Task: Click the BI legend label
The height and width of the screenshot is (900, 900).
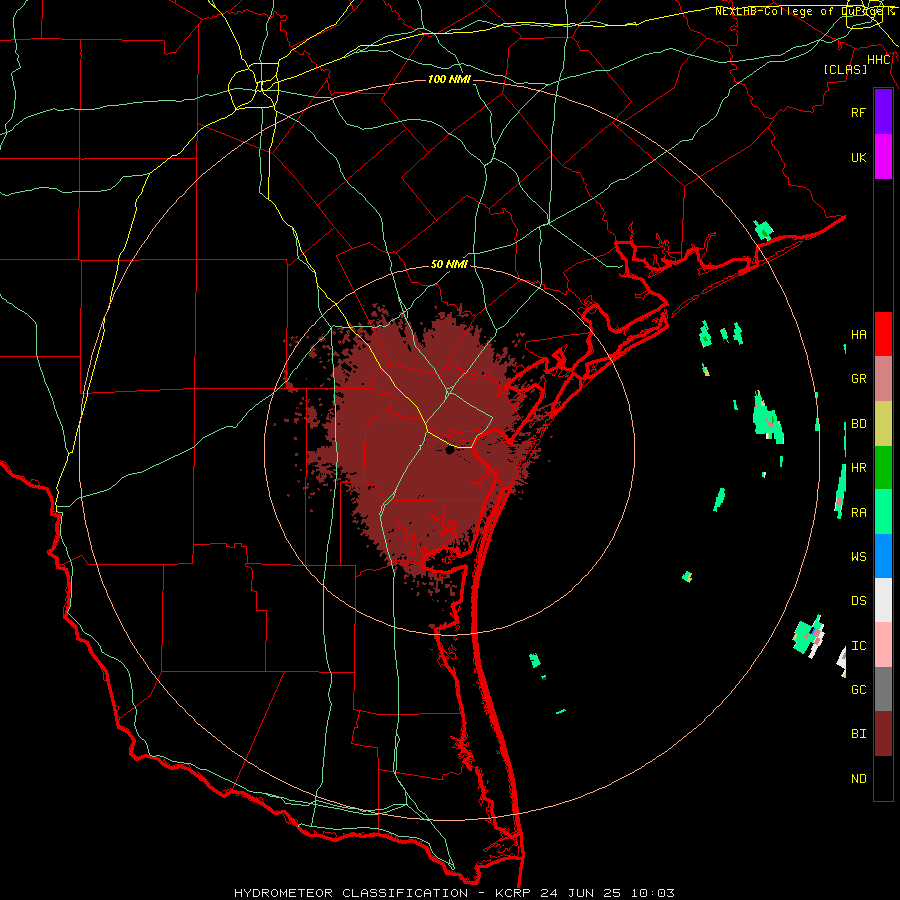Action: pyautogui.click(x=858, y=734)
